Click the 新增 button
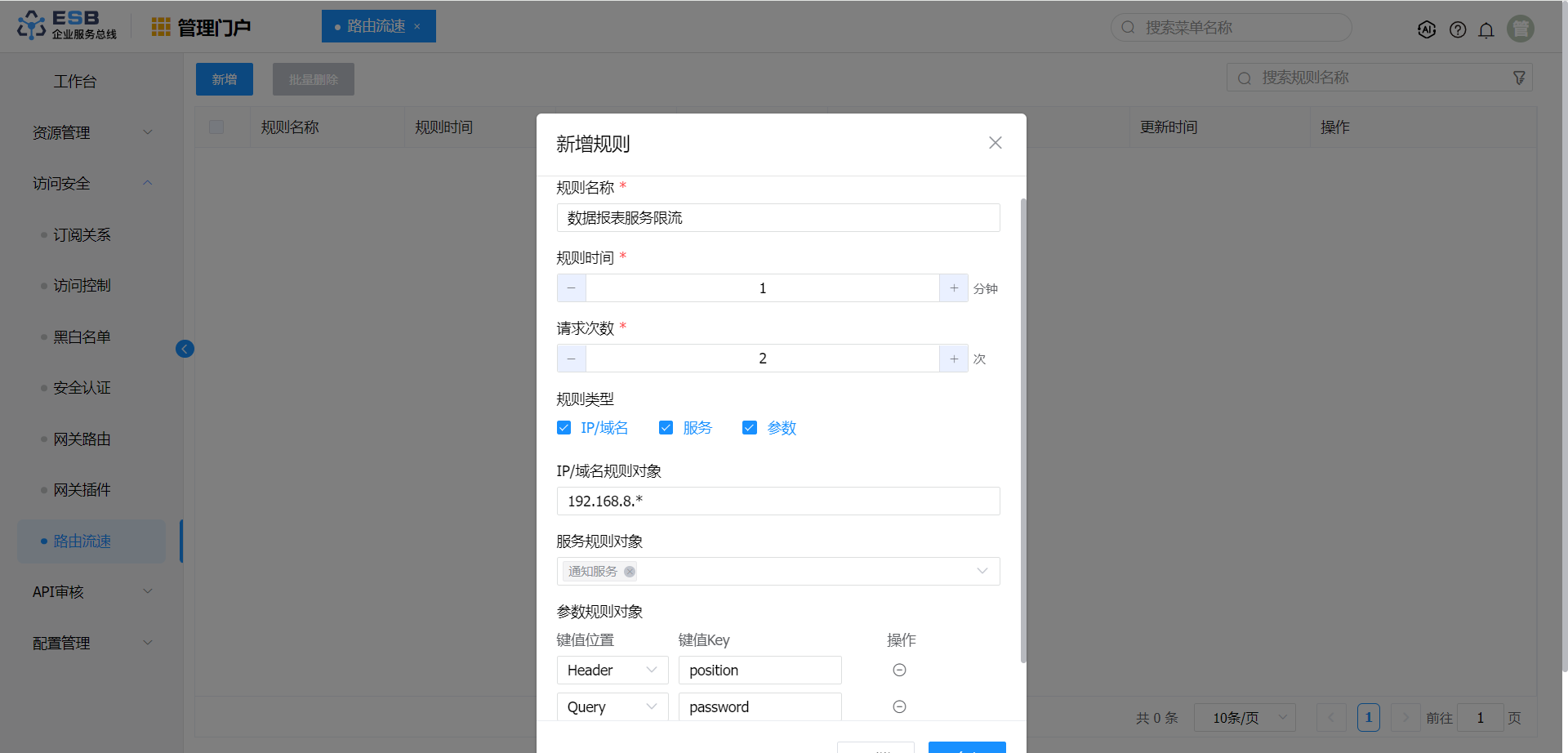Image resolution: width=1568 pixels, height=753 pixels. pyautogui.click(x=224, y=79)
